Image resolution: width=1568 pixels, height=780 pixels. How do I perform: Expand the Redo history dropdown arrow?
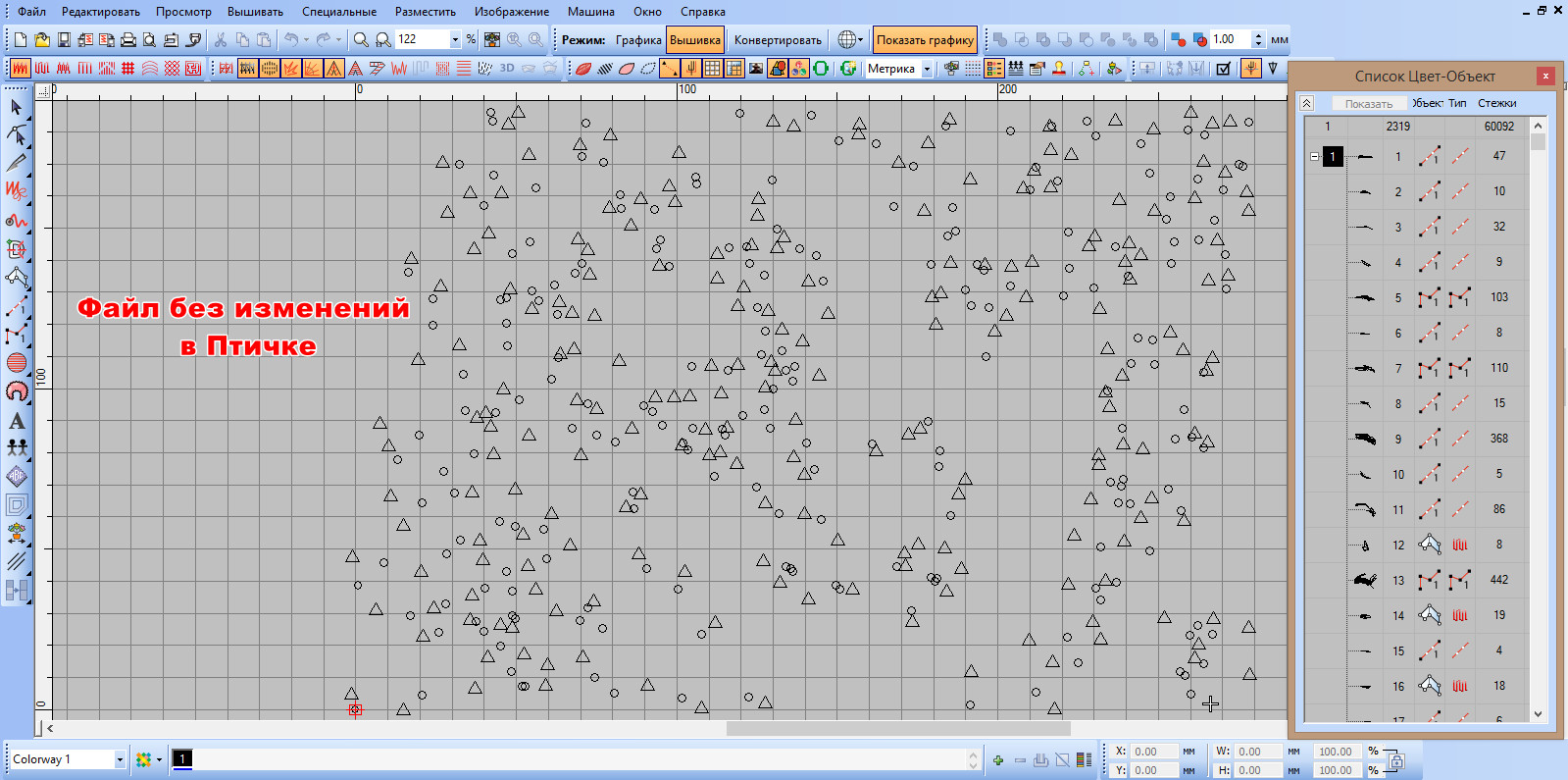339,40
